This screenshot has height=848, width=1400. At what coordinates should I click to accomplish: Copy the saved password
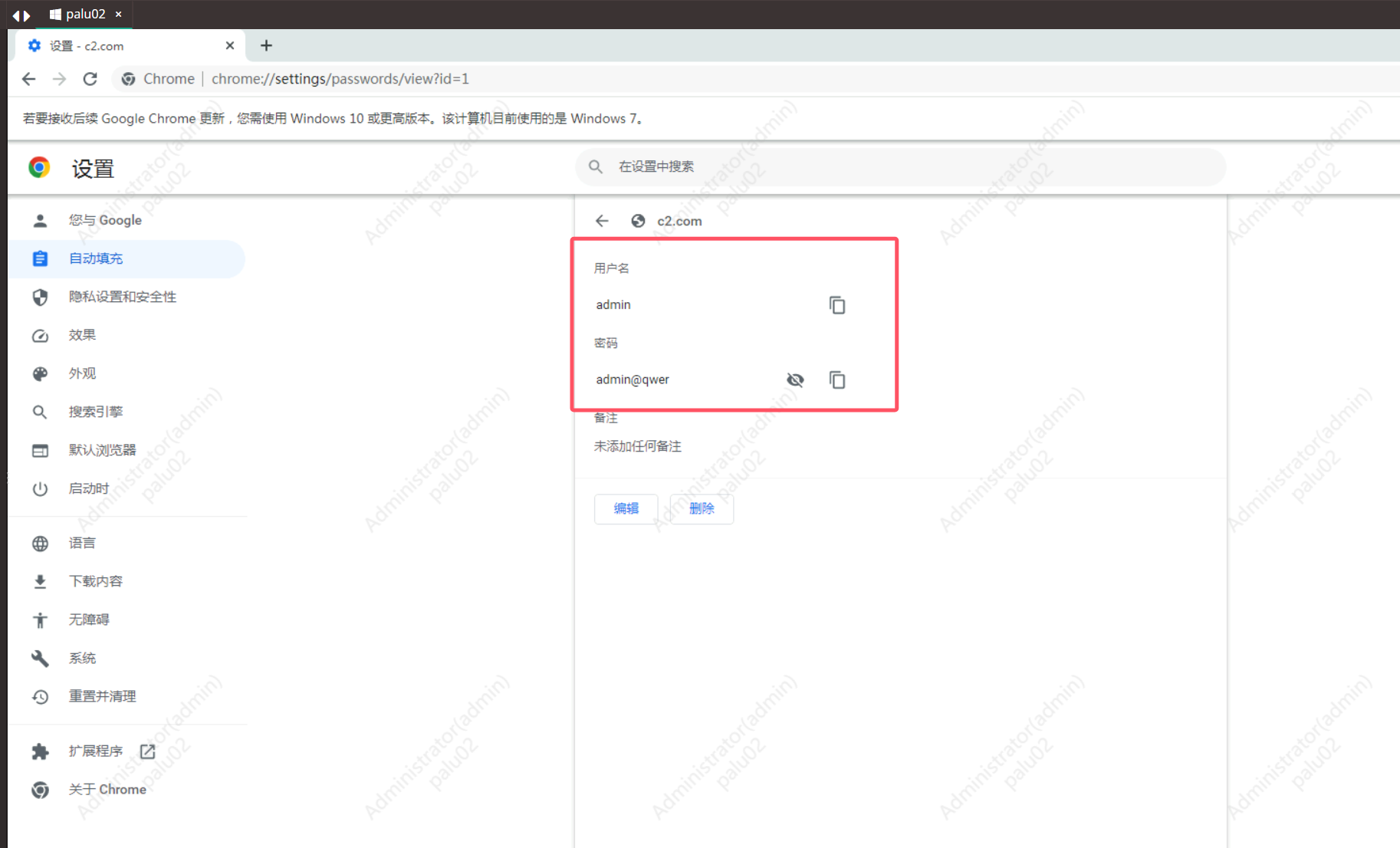(x=836, y=380)
